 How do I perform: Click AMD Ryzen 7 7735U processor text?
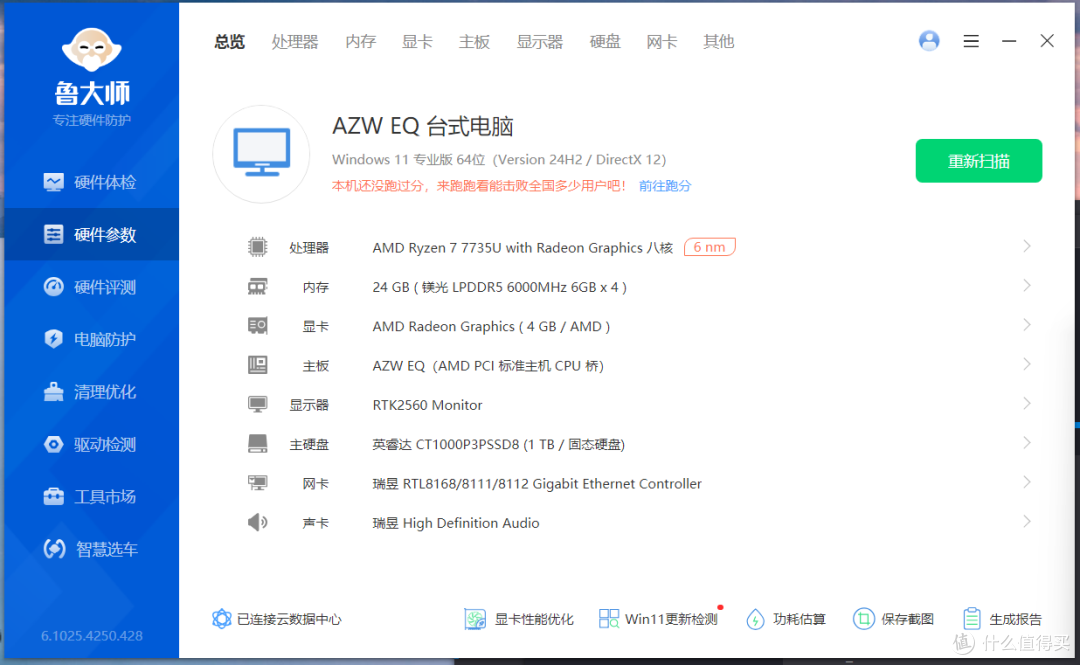pyautogui.click(x=523, y=247)
